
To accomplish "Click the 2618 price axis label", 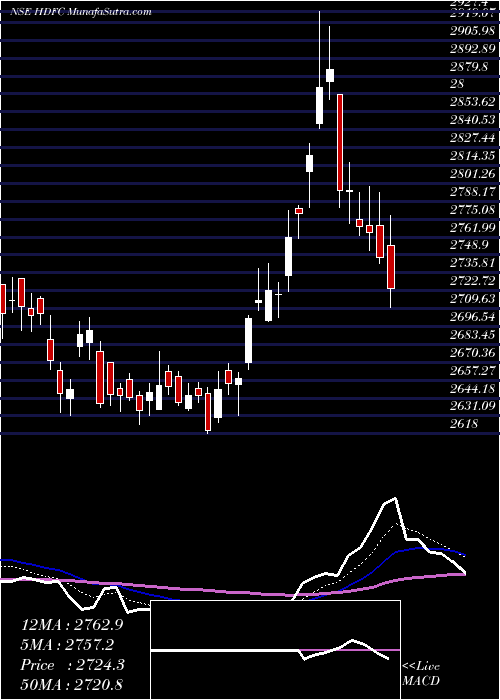I will (x=464, y=423).
